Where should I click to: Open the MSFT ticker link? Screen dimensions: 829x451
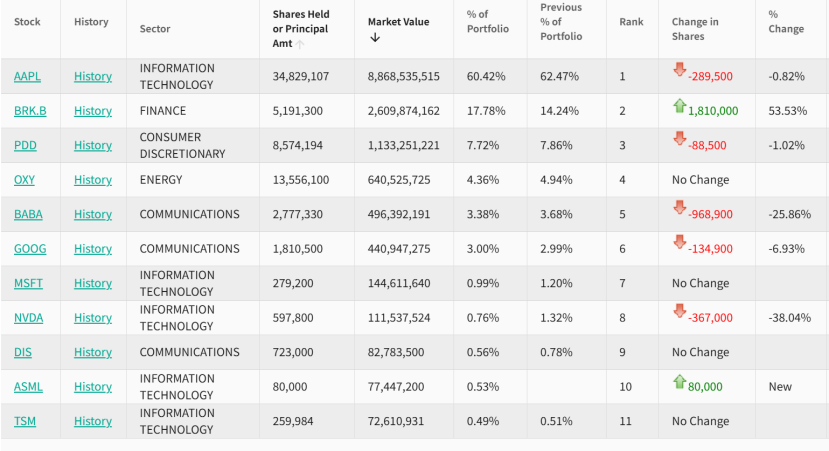tap(29, 283)
